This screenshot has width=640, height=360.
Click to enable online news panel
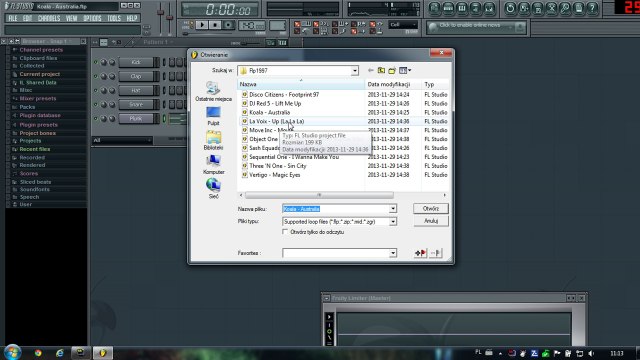(x=476, y=27)
